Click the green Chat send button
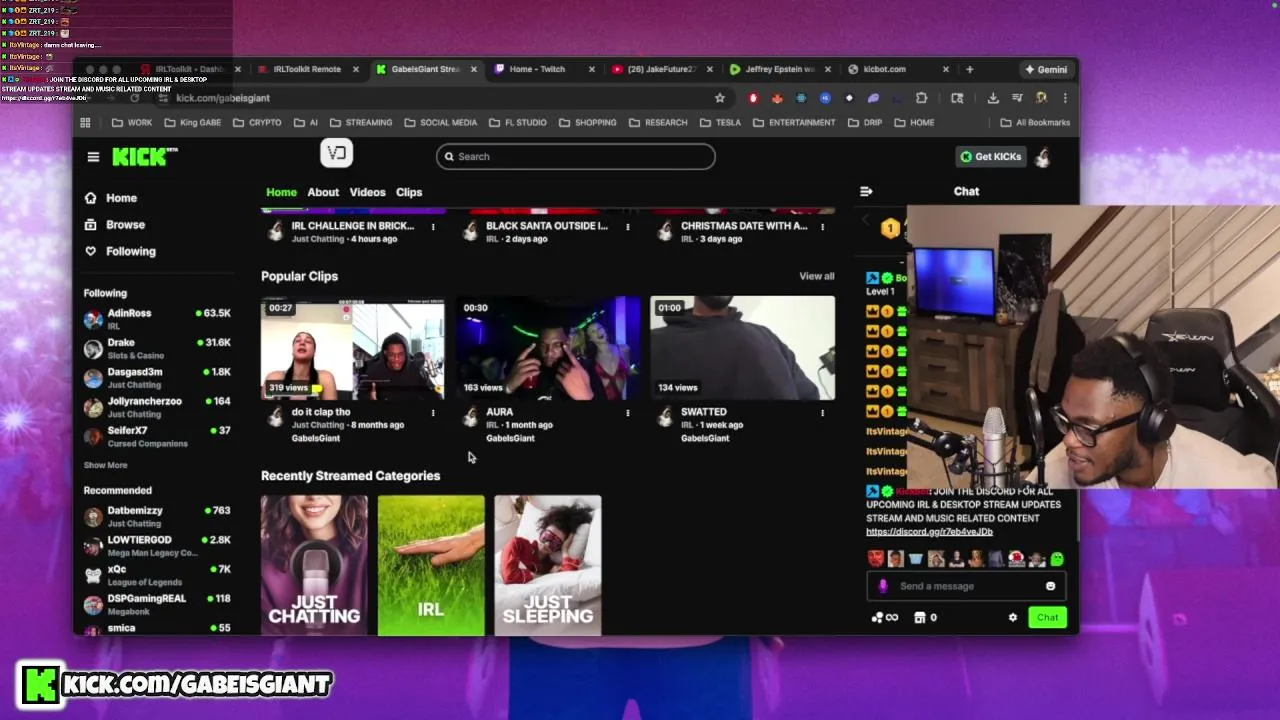Image resolution: width=1280 pixels, height=720 pixels. click(x=1047, y=617)
